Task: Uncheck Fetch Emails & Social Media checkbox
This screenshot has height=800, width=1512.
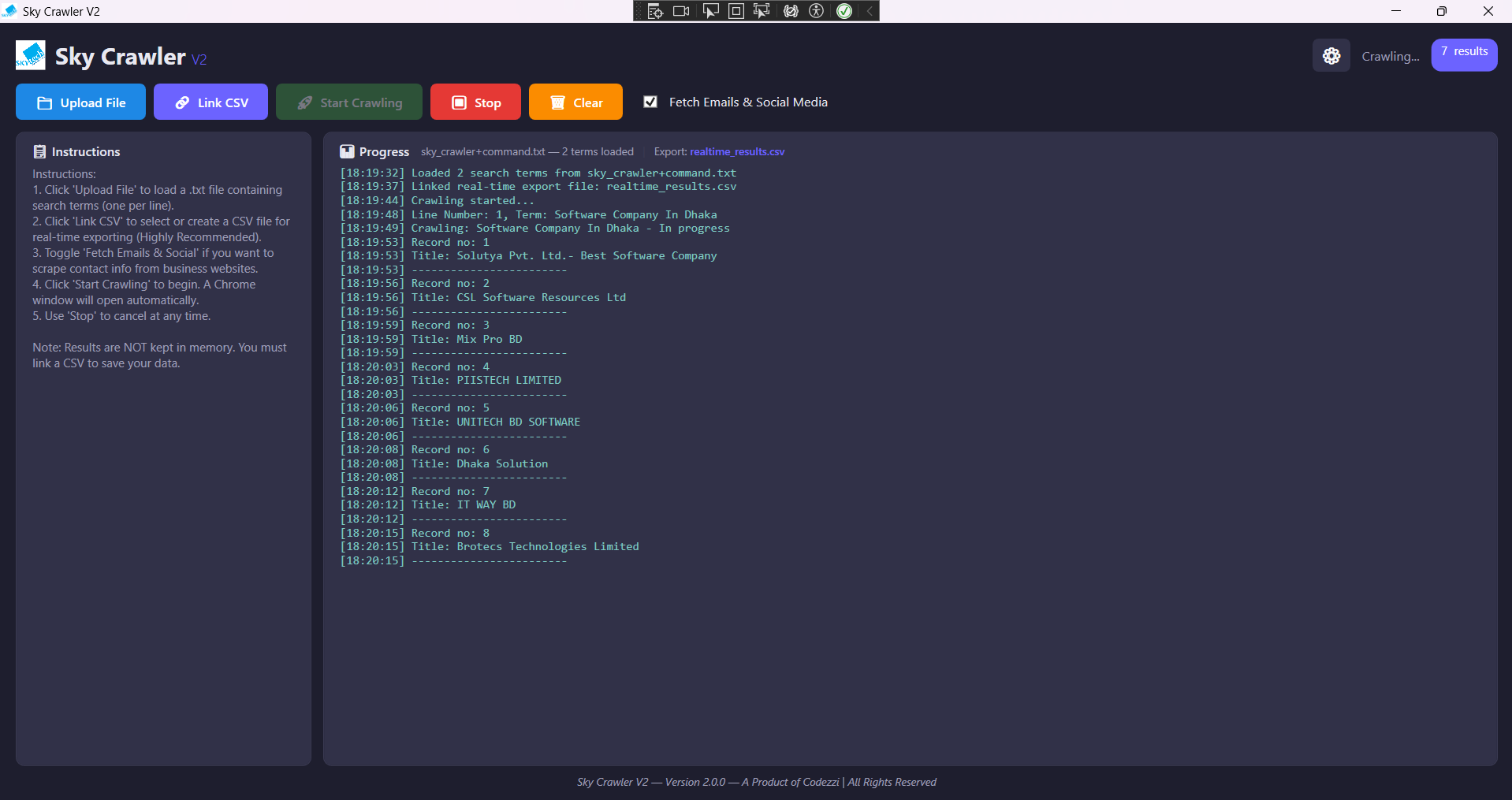Action: (x=650, y=102)
